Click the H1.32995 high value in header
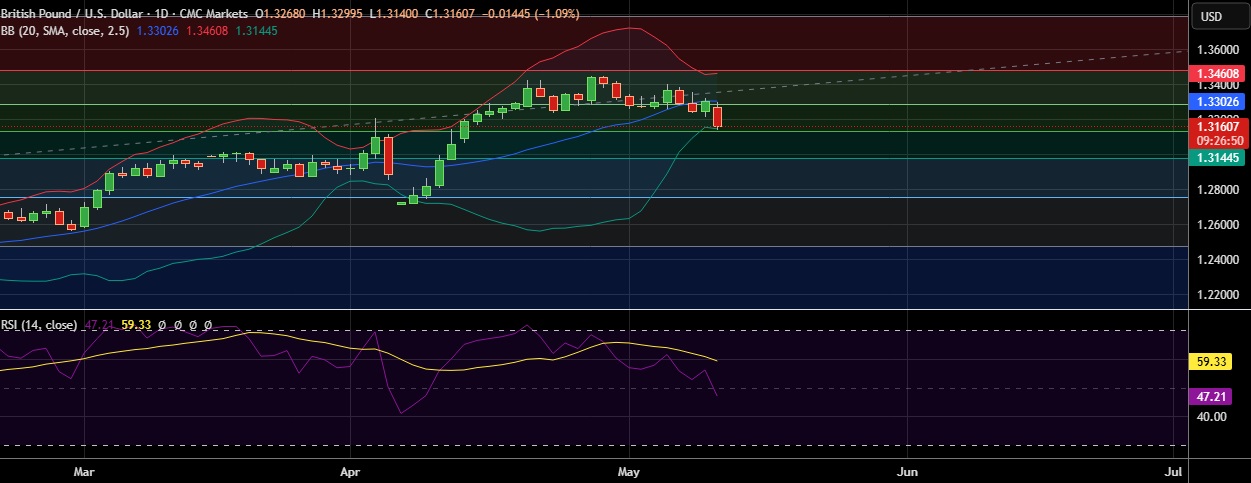 tap(340, 14)
